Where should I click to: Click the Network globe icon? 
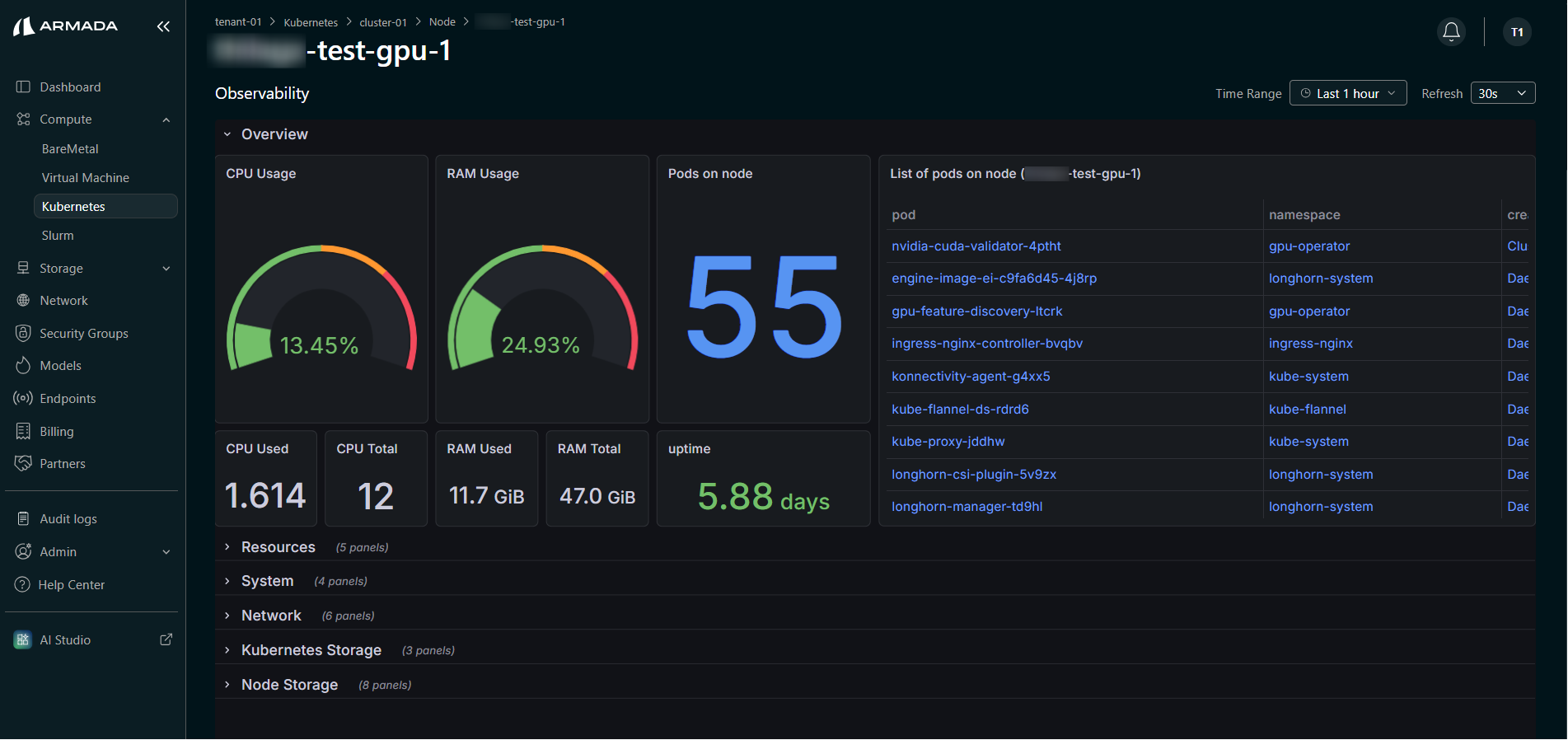[x=23, y=301]
